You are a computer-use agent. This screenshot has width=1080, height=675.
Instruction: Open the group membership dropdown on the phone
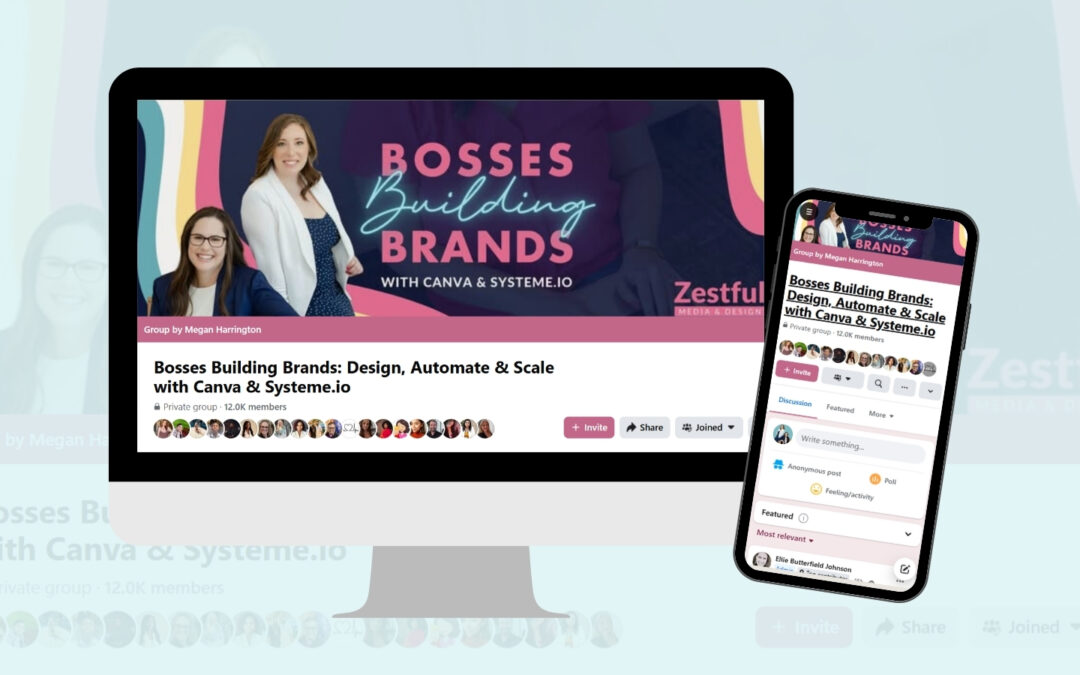[842, 377]
